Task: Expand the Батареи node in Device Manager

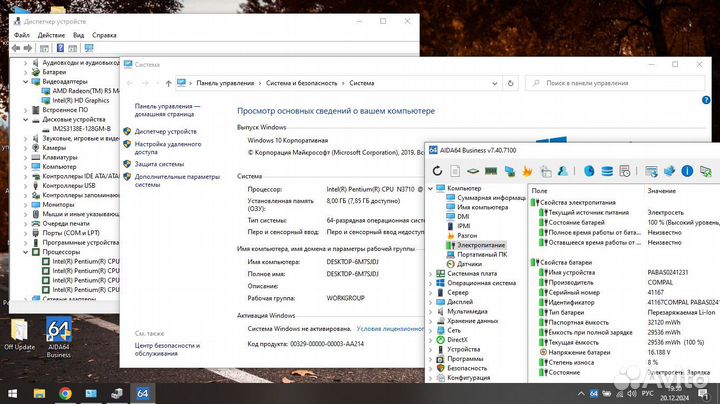Action: coord(26,72)
